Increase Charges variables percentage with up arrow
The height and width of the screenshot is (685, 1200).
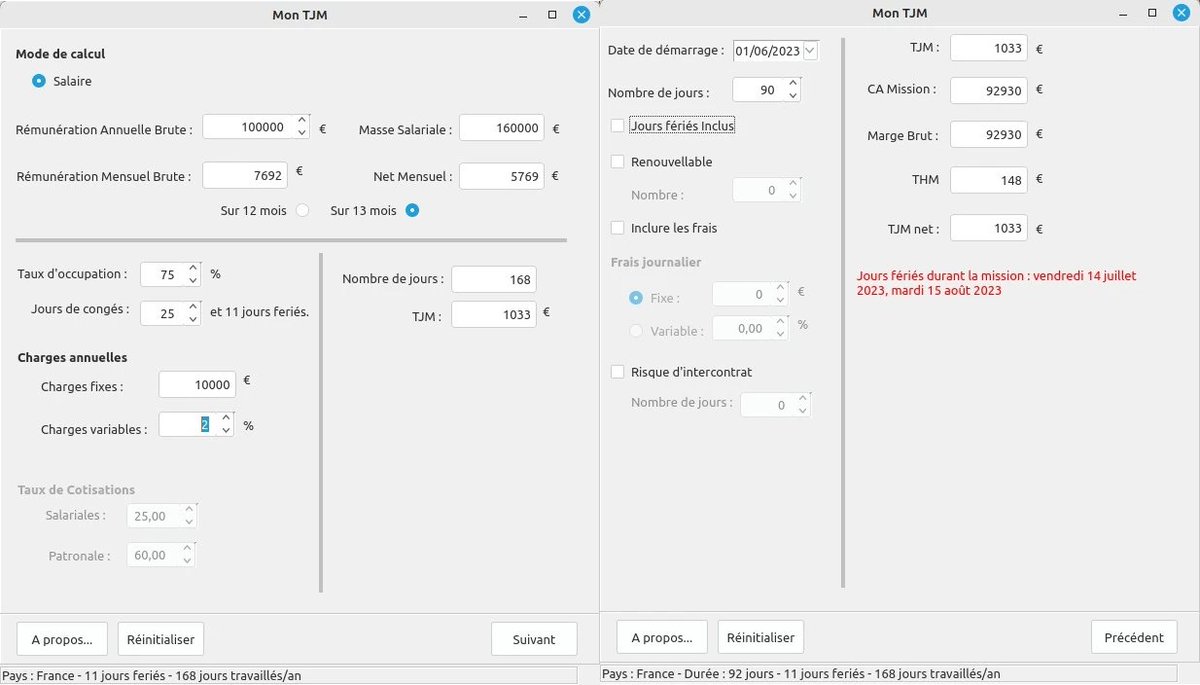pyautogui.click(x=226, y=418)
